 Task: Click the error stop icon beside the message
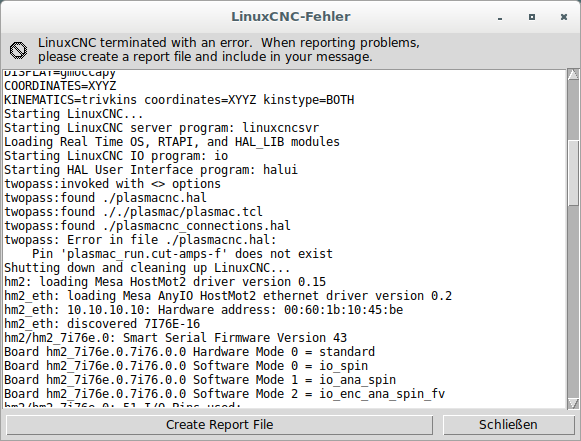18,50
